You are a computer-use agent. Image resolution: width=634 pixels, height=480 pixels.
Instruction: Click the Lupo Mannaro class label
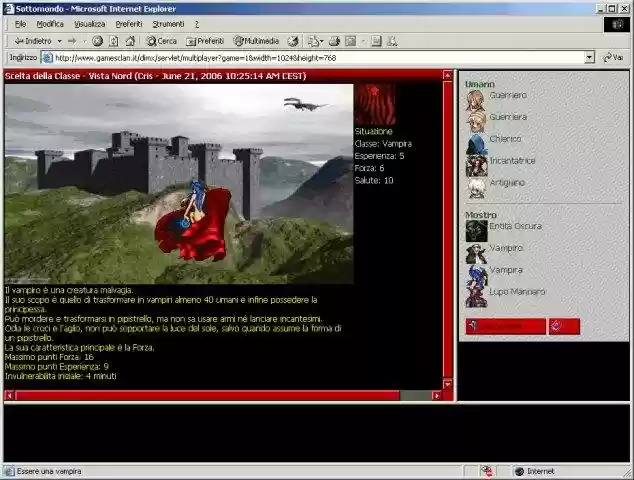pos(517,292)
